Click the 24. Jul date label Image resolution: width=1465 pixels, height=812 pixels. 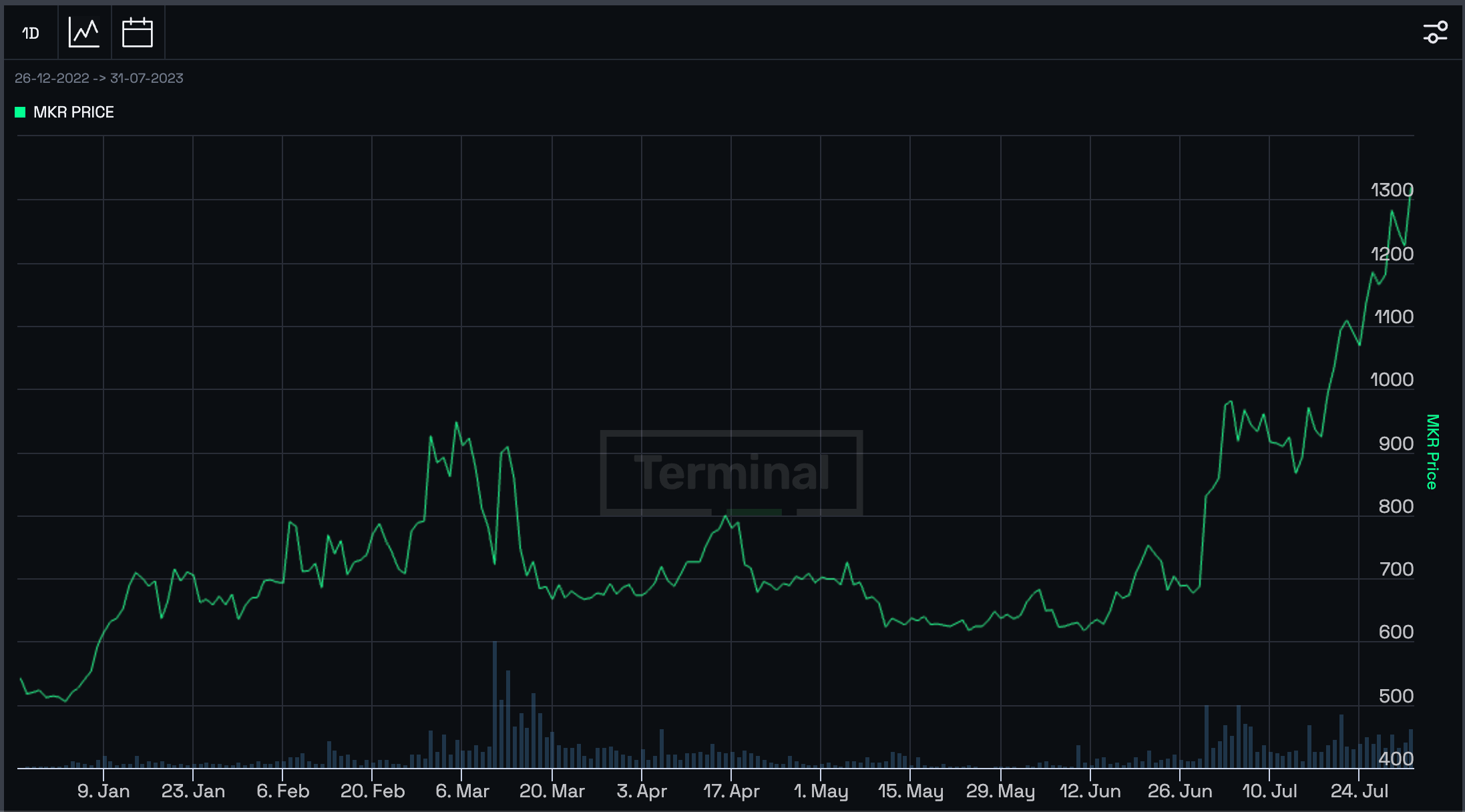[1359, 791]
